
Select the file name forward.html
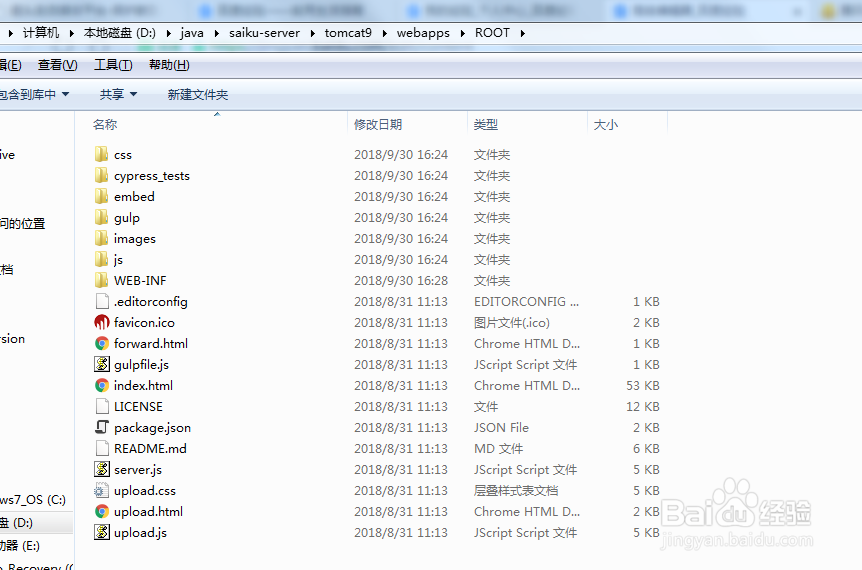pyautogui.click(x=151, y=344)
